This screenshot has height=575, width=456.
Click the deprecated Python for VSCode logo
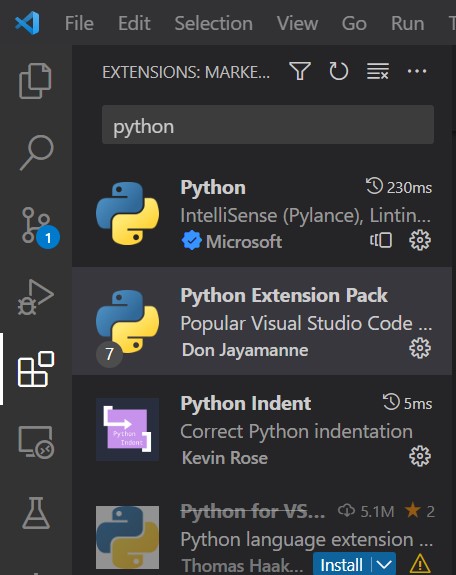coord(127,537)
